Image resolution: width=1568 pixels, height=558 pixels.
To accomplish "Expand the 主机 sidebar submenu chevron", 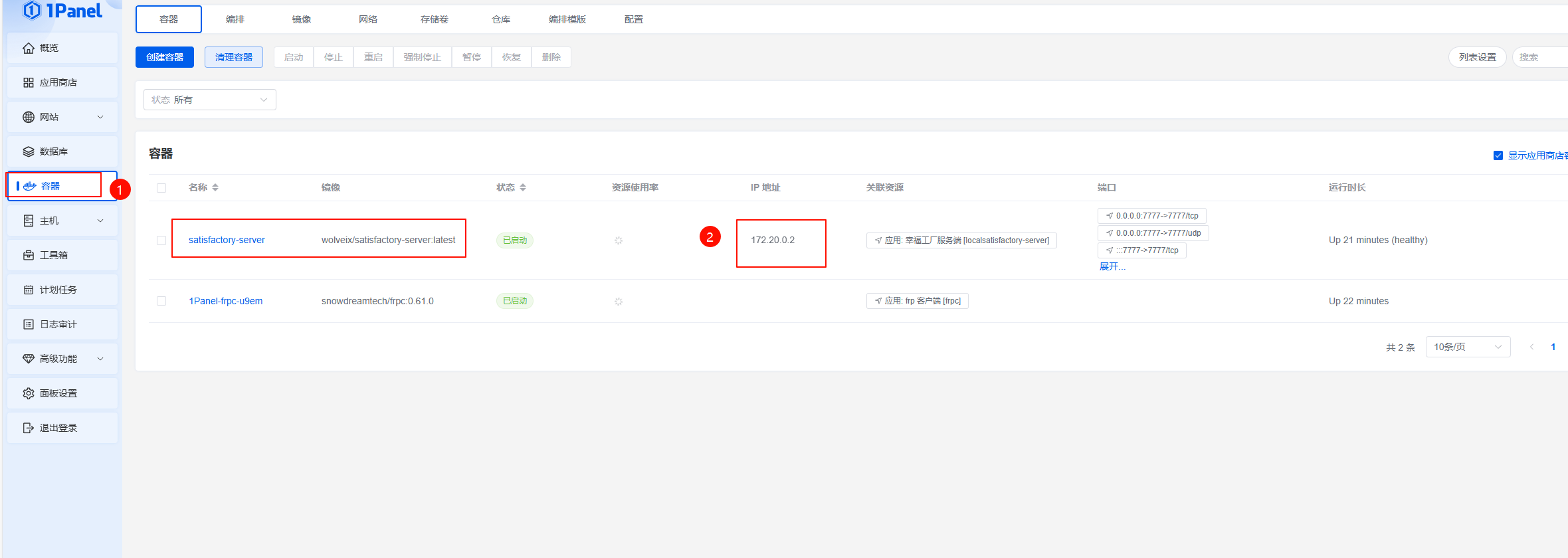I will tap(100, 221).
